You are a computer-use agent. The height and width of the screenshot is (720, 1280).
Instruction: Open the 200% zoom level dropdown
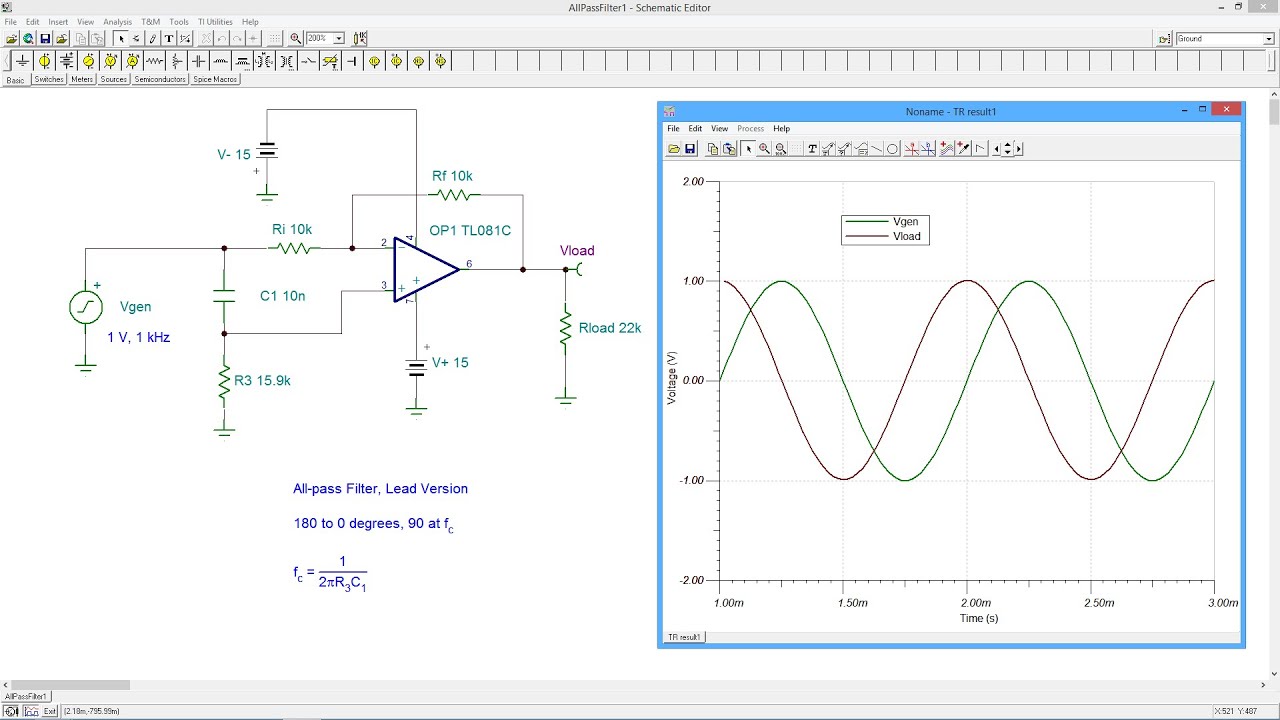tap(339, 38)
